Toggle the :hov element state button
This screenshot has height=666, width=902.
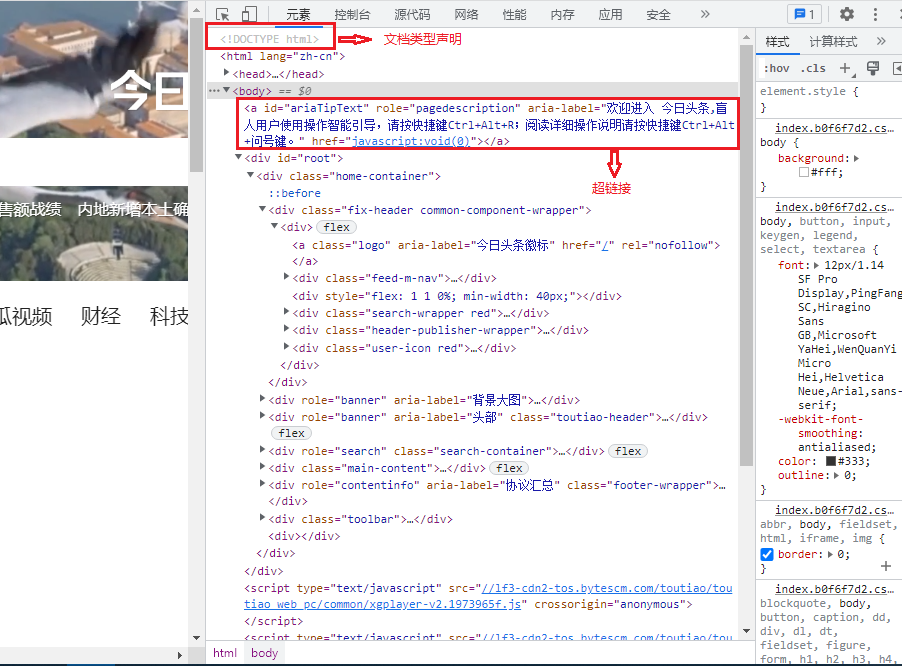(x=777, y=68)
